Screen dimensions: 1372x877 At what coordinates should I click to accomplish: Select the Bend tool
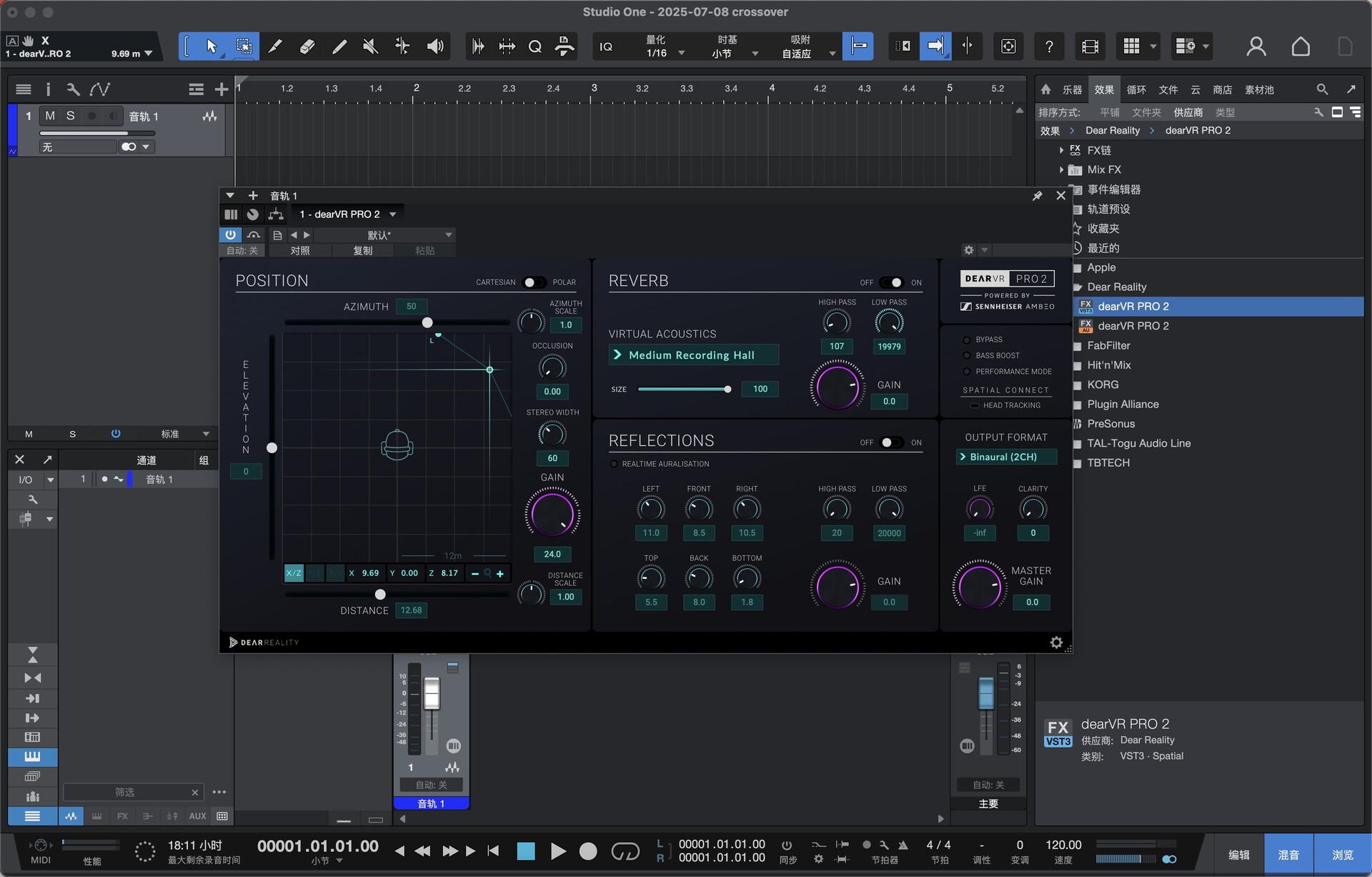tap(402, 46)
